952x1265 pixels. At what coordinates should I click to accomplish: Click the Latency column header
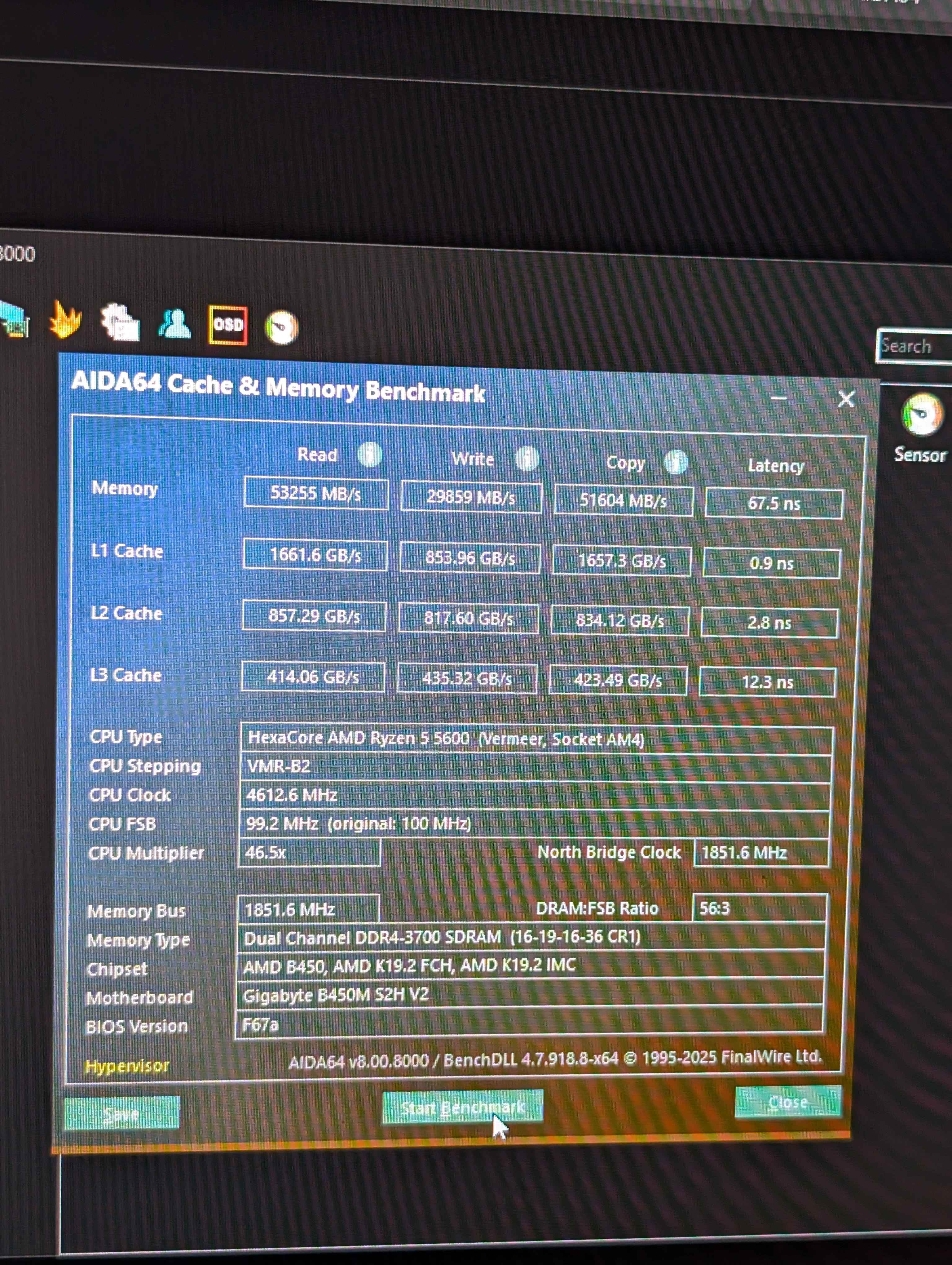[x=776, y=466]
